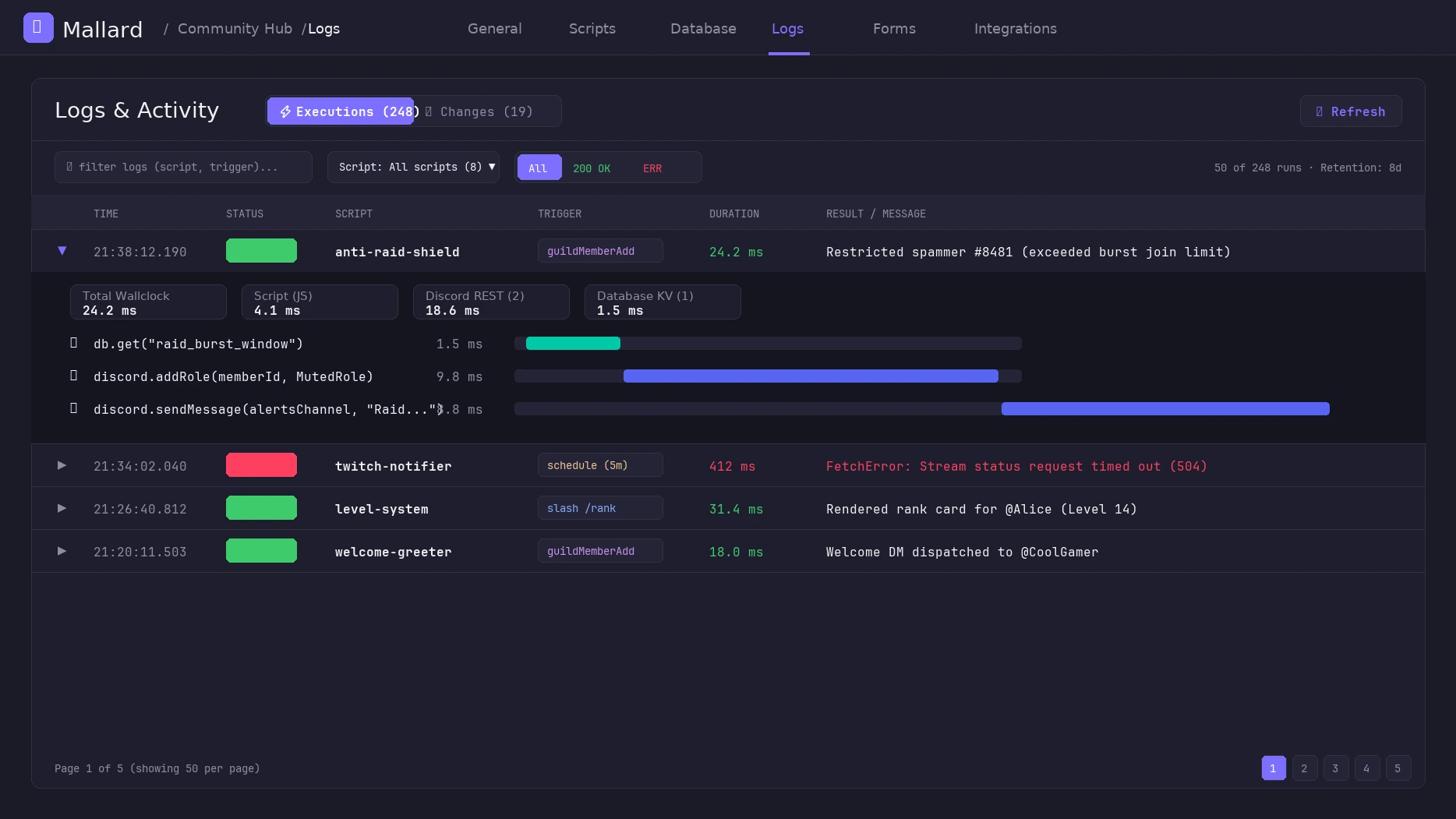Click the green status badge for level-system
1456x819 pixels.
[x=261, y=507]
